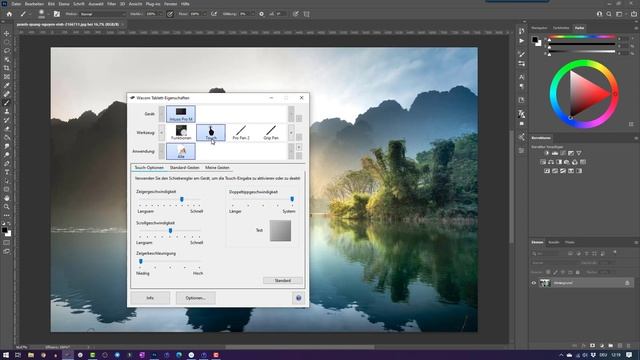Viewport: 640px width, 360px height.
Task: Toggle pressure for opacity button
Action: 170,14
